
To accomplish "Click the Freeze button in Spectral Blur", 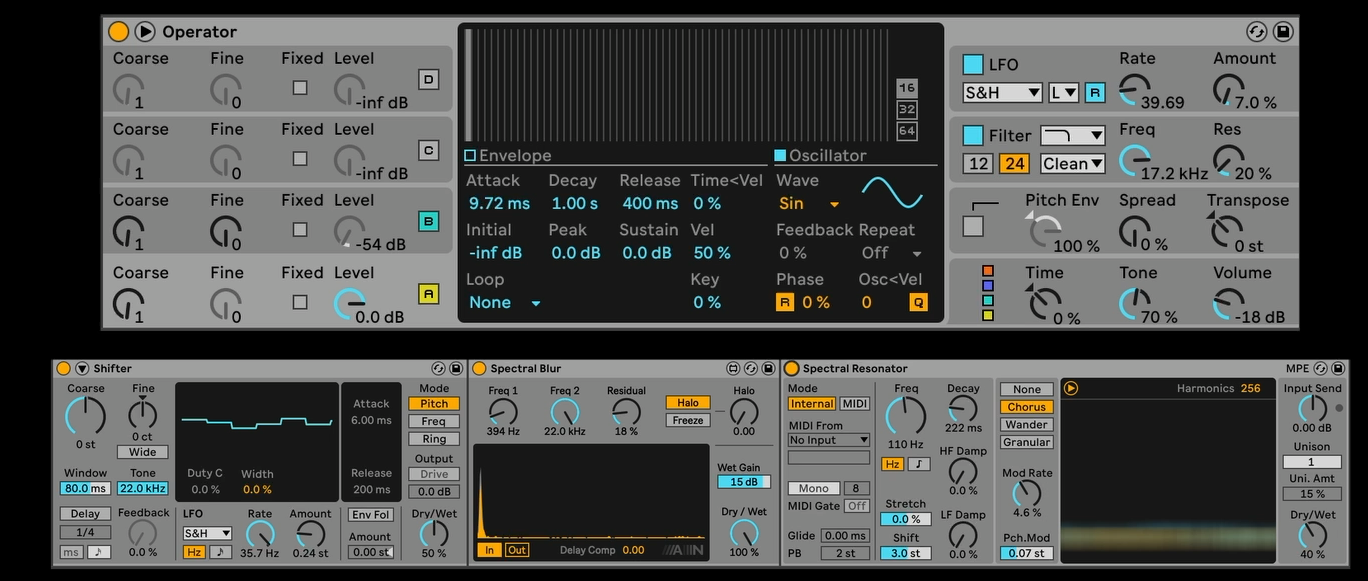I will [x=688, y=420].
